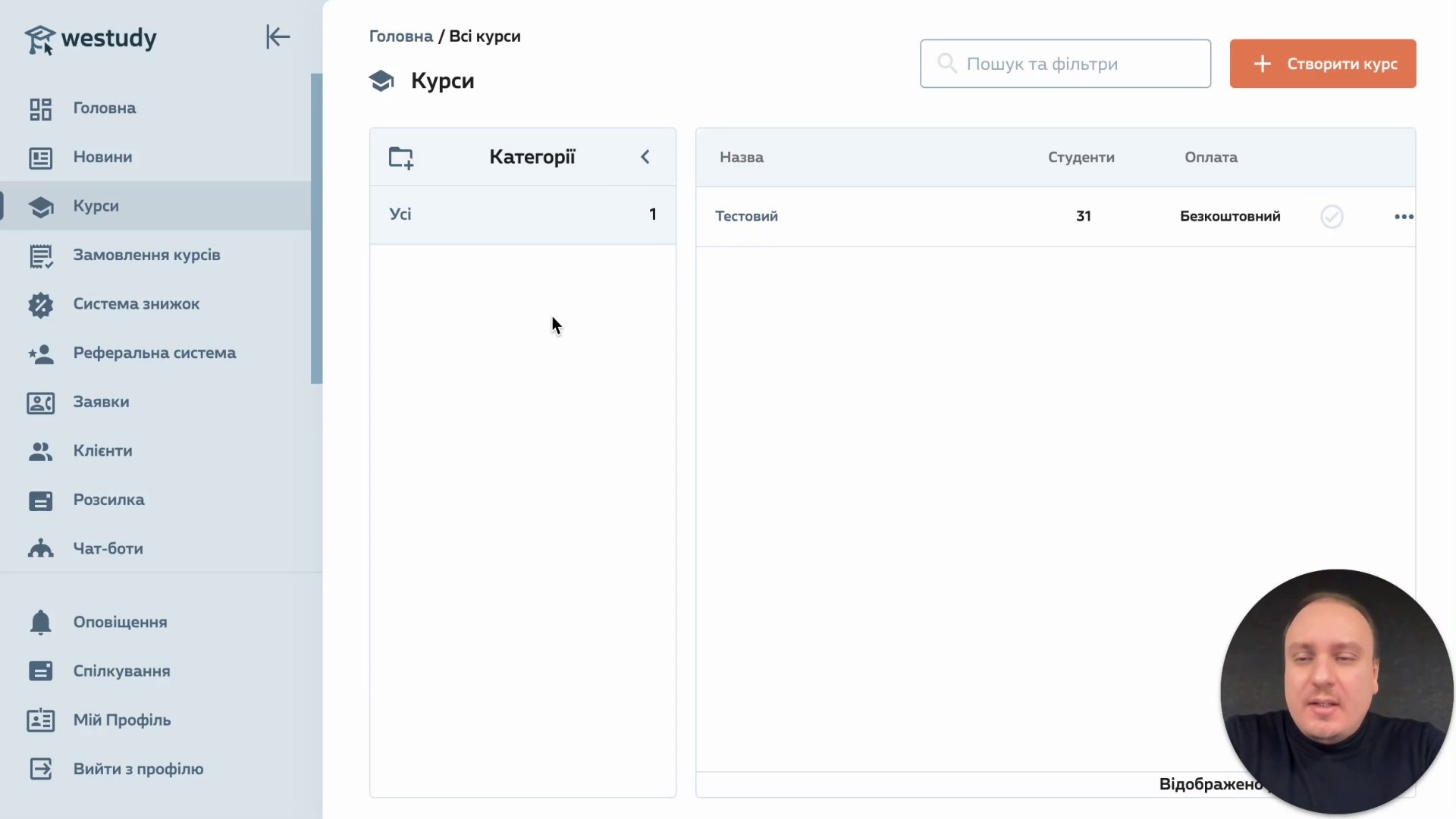Image resolution: width=1456 pixels, height=819 pixels.
Task: Collapse the Категорії panel chevron
Action: coord(645,157)
